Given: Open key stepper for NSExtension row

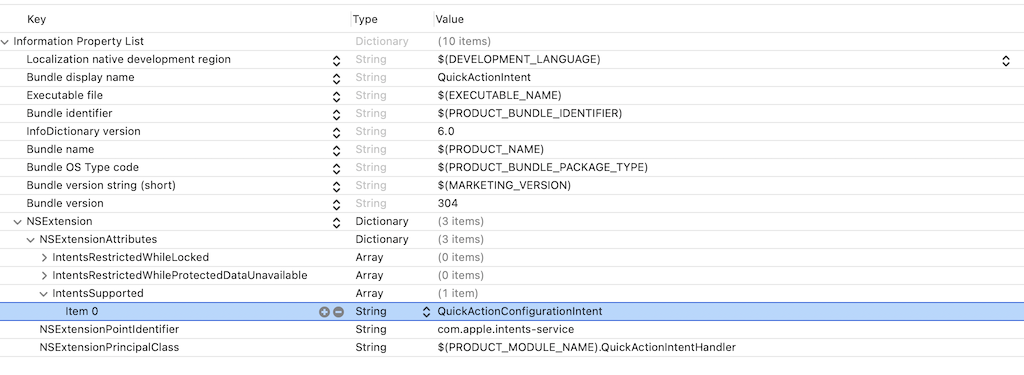Looking at the screenshot, I should [x=336, y=223].
